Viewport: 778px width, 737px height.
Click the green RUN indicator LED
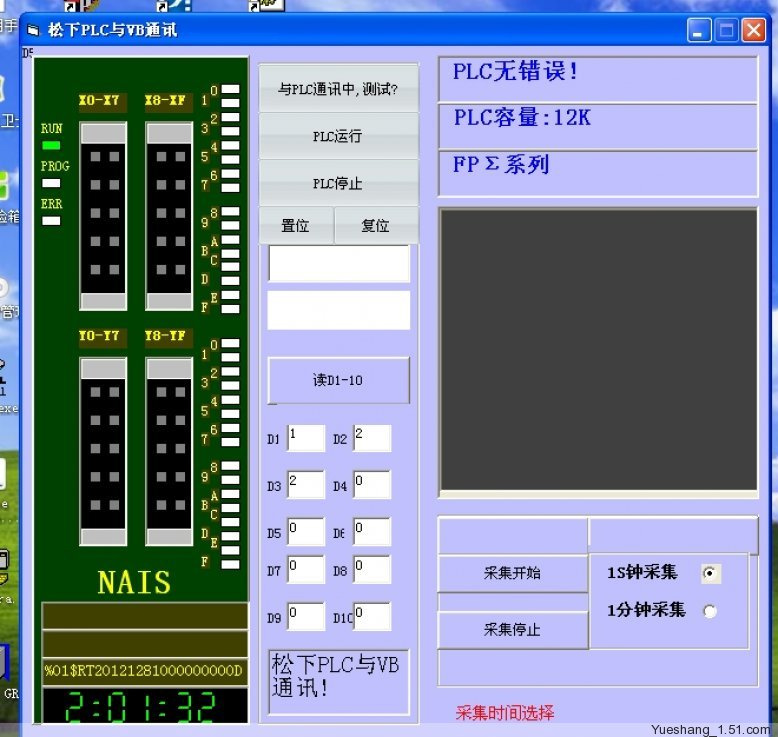pos(51,146)
